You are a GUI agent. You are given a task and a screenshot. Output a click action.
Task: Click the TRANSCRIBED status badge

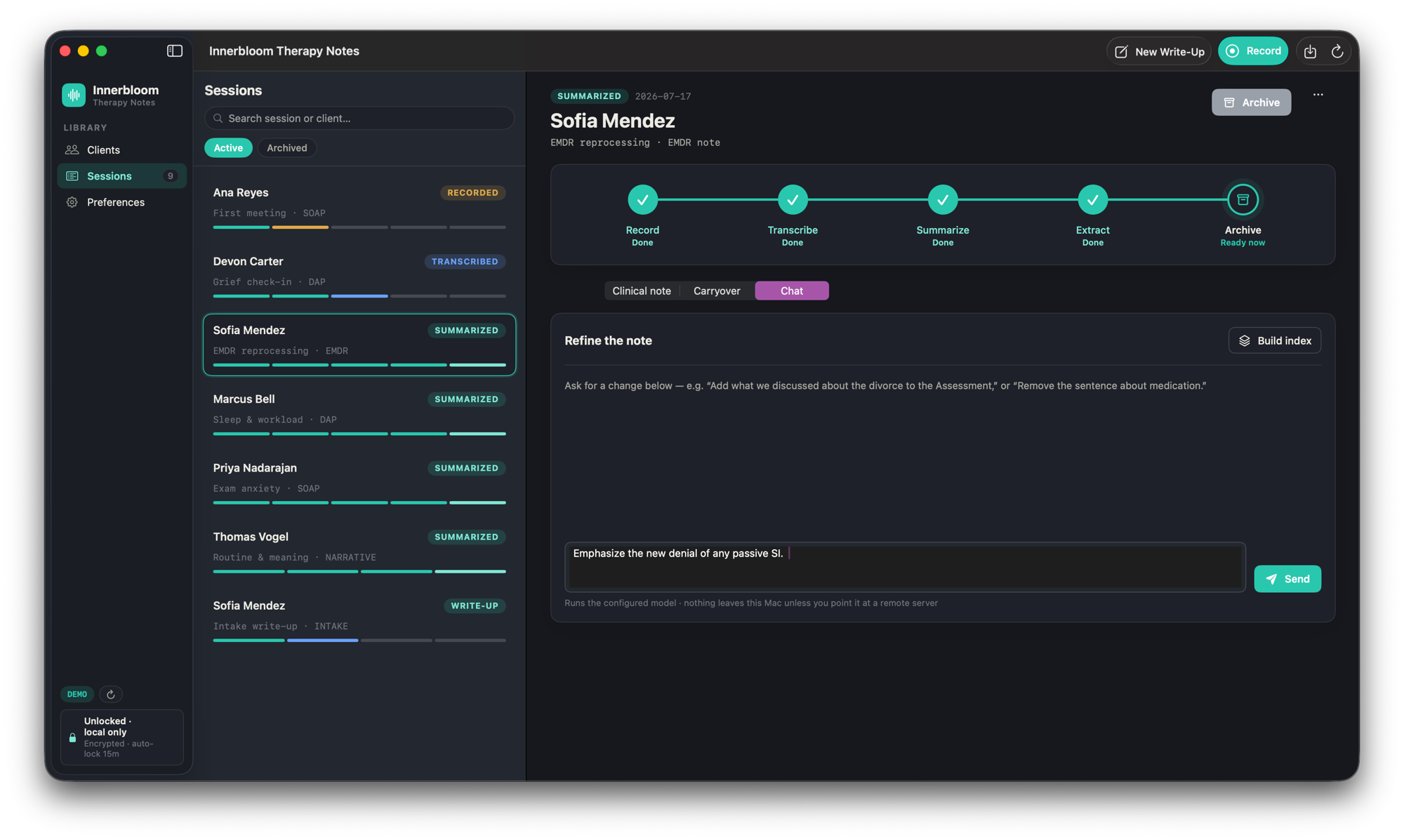point(465,262)
